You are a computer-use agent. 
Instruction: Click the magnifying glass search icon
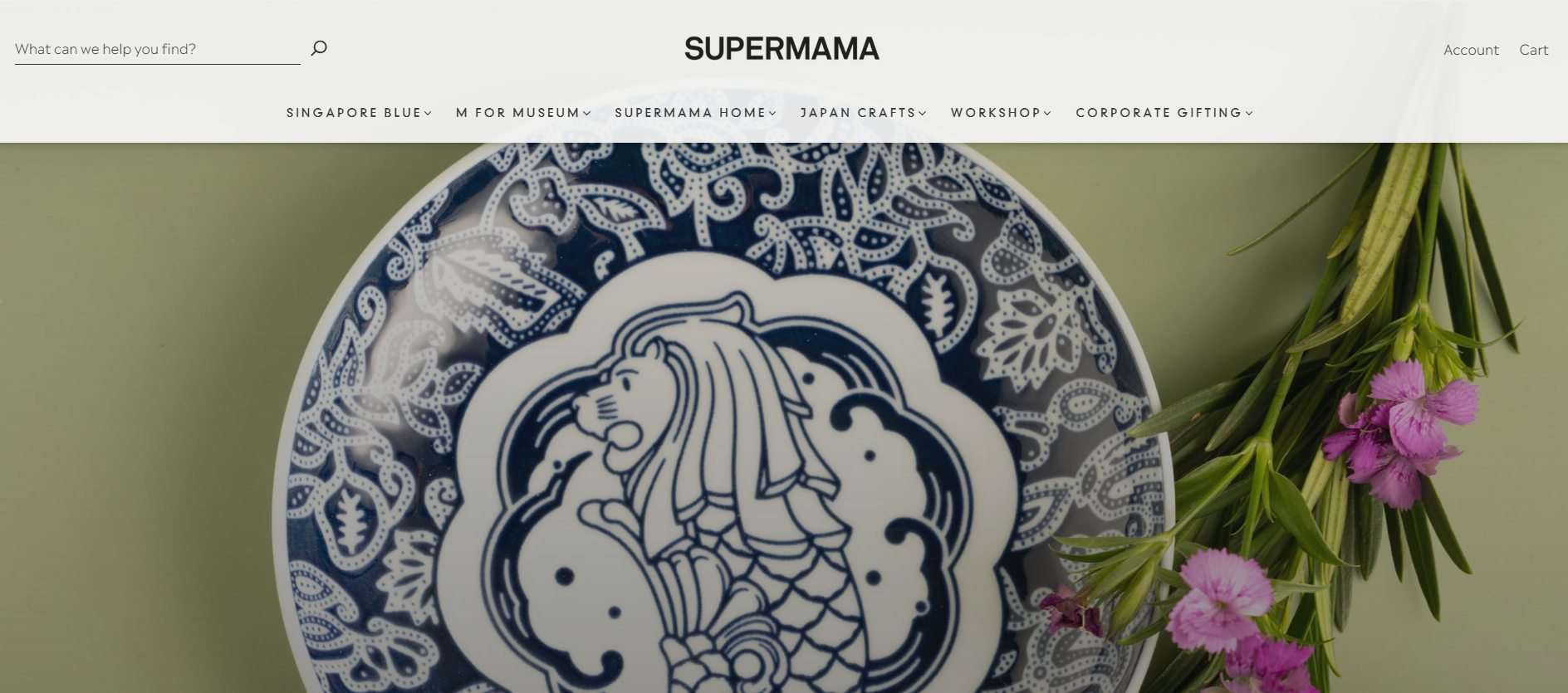click(x=319, y=48)
